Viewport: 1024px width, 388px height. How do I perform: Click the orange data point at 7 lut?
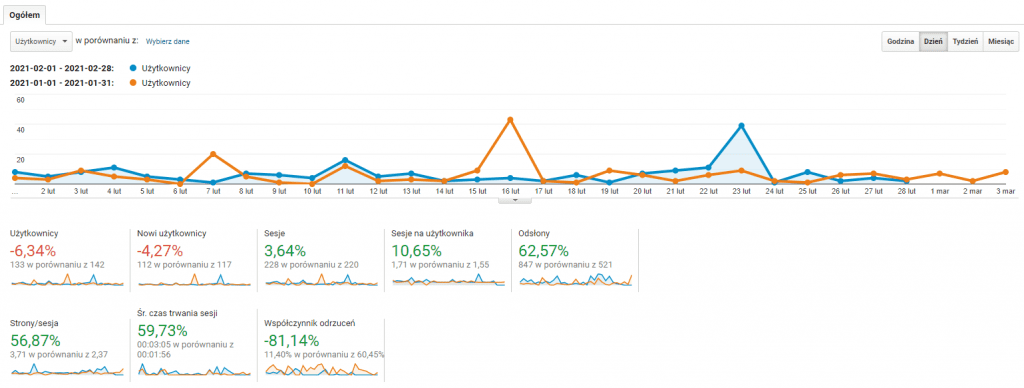pos(213,154)
